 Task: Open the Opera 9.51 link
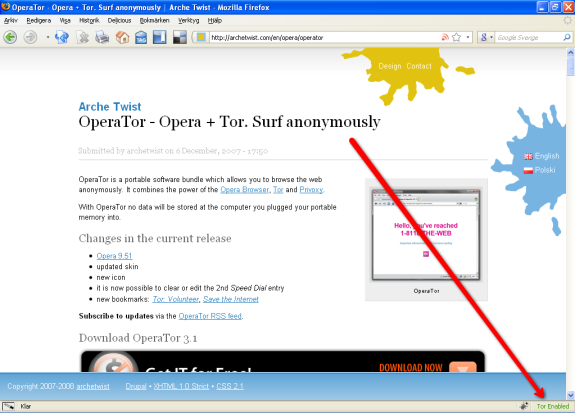pyautogui.click(x=114, y=256)
